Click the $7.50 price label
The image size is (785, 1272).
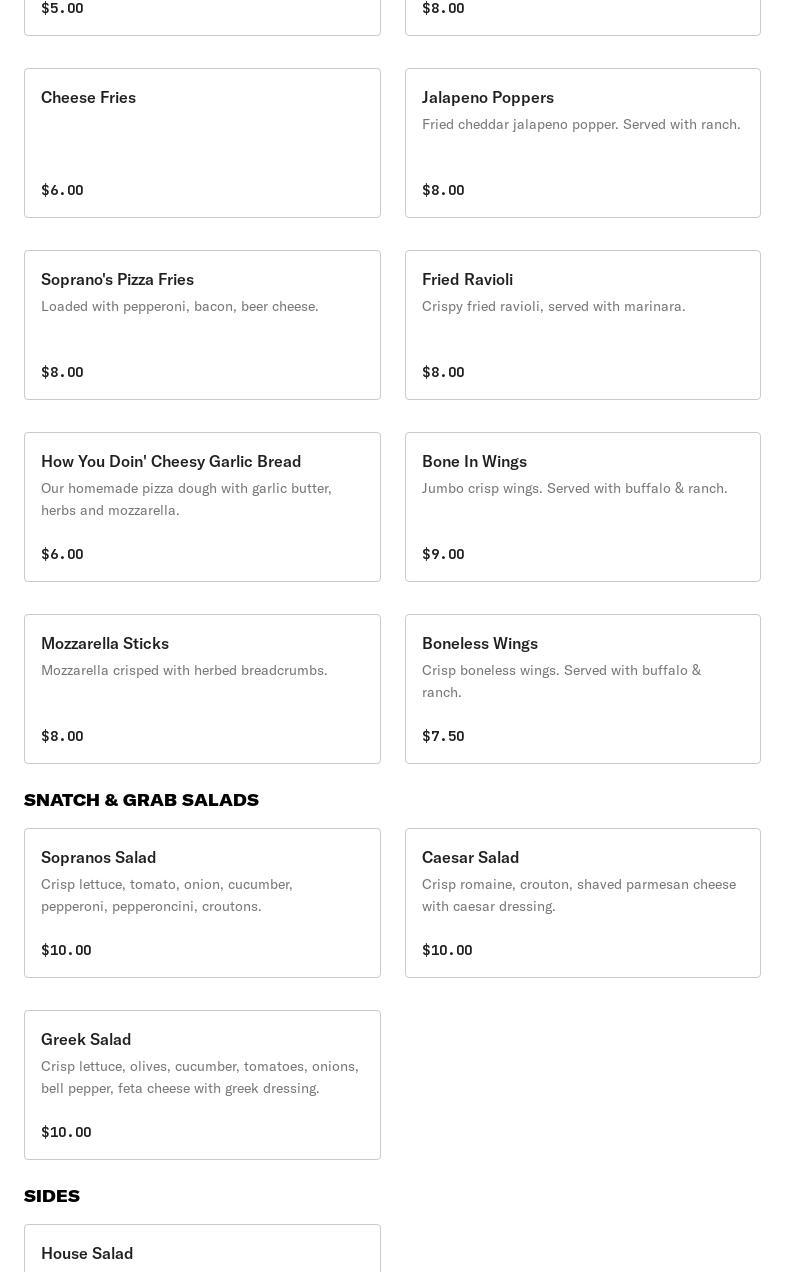tap(443, 736)
